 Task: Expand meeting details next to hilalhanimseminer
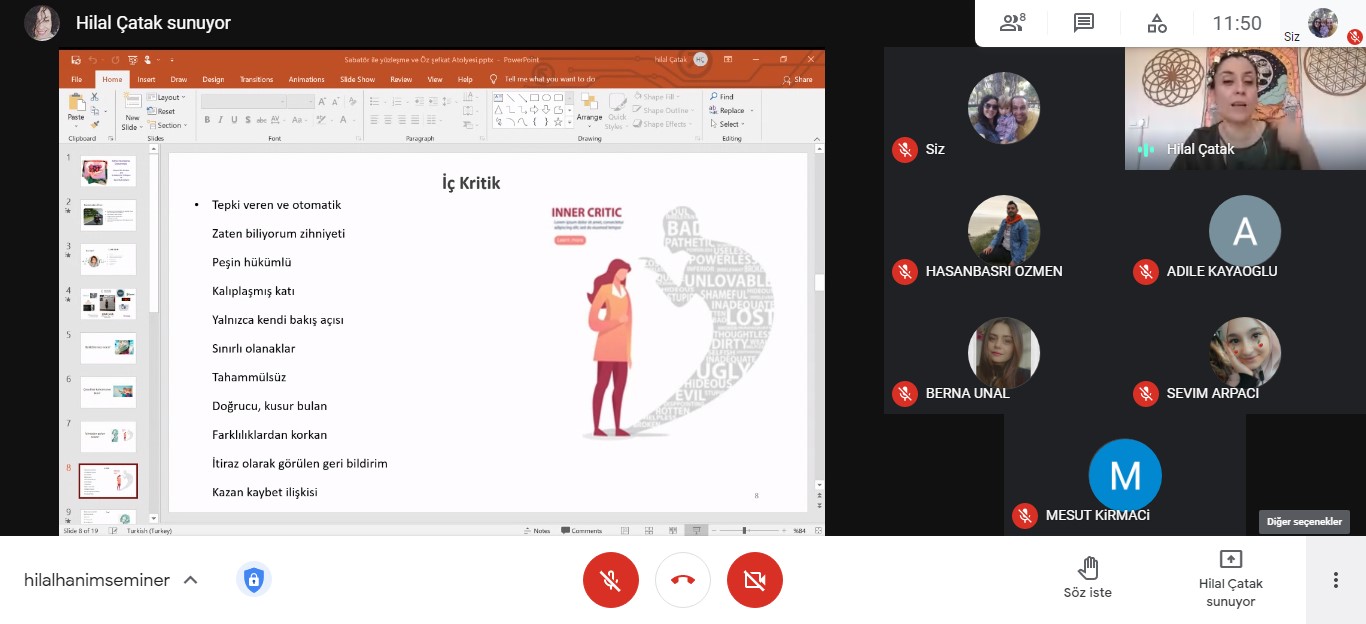pyautogui.click(x=190, y=580)
